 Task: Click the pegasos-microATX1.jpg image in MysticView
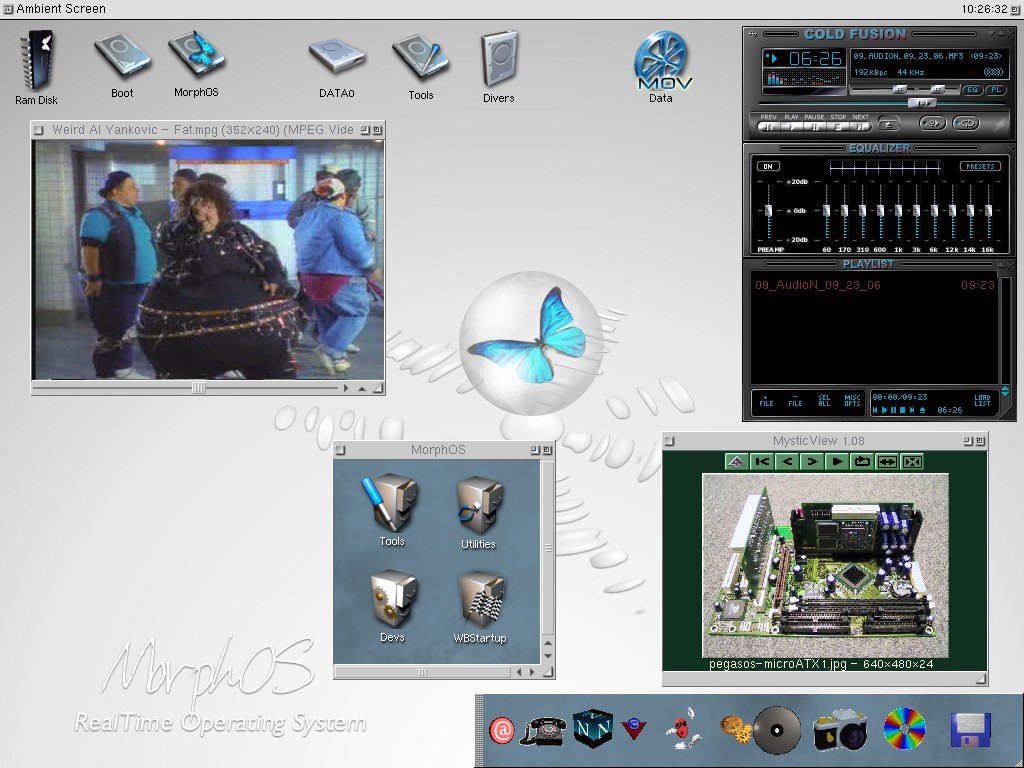825,565
